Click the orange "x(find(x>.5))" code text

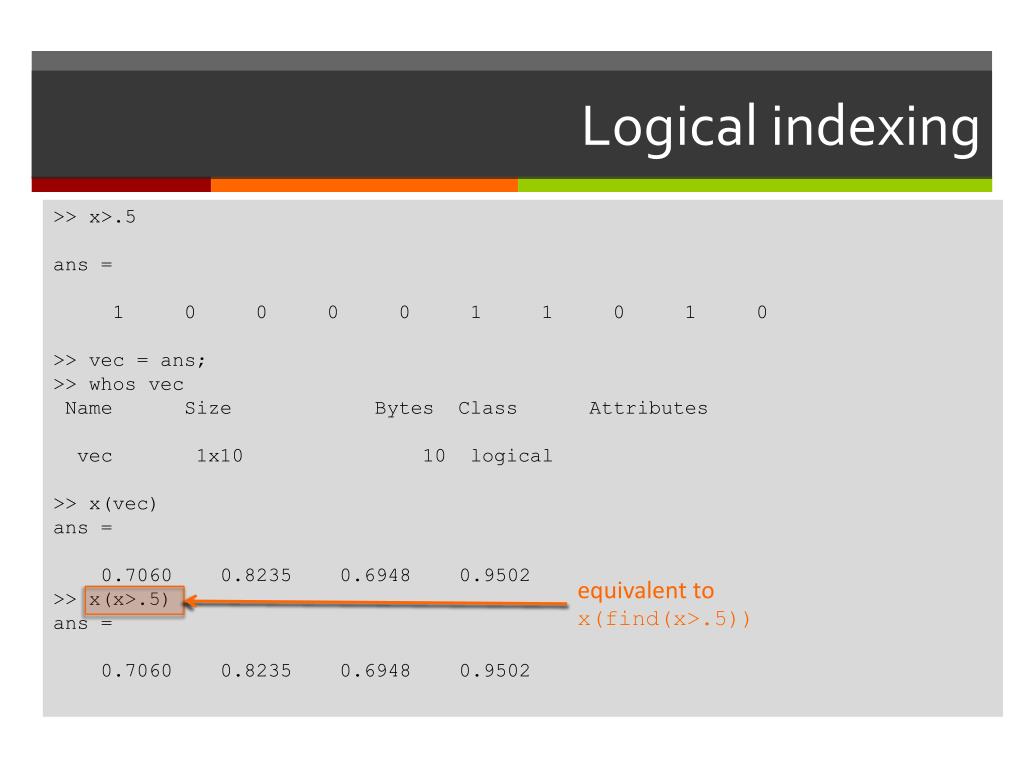click(664, 618)
